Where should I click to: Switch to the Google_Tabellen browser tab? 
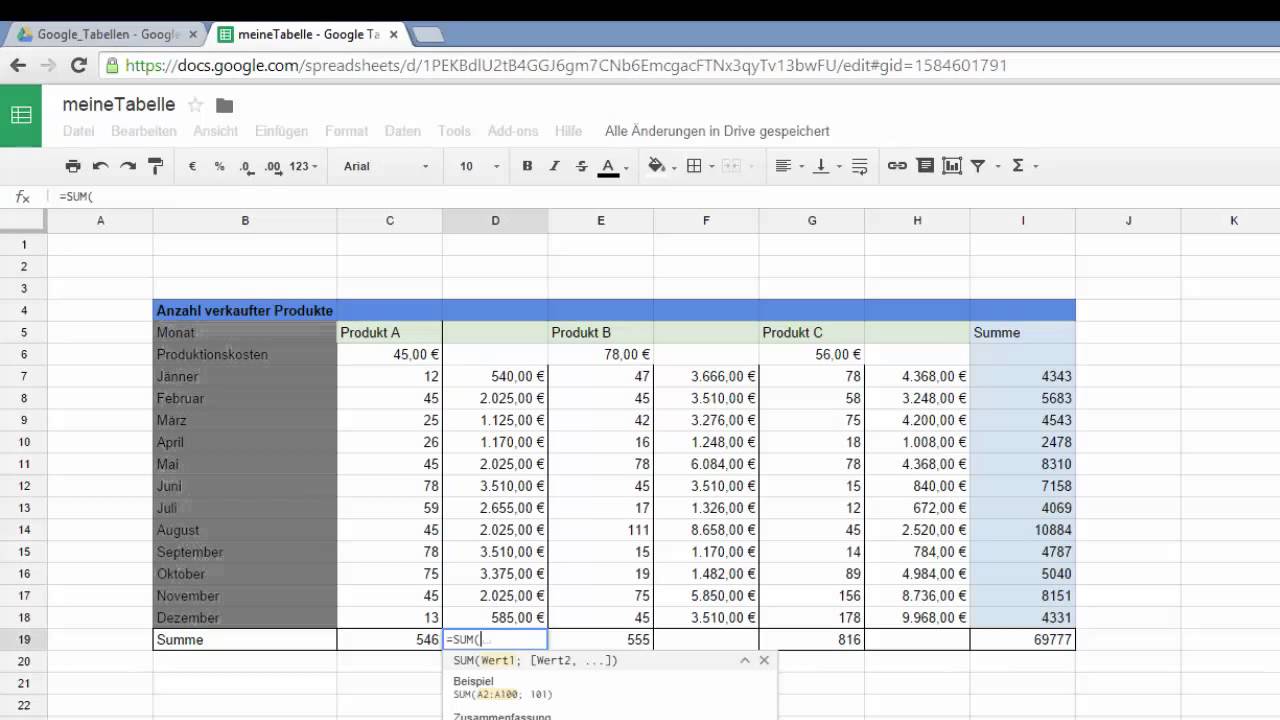click(x=104, y=35)
